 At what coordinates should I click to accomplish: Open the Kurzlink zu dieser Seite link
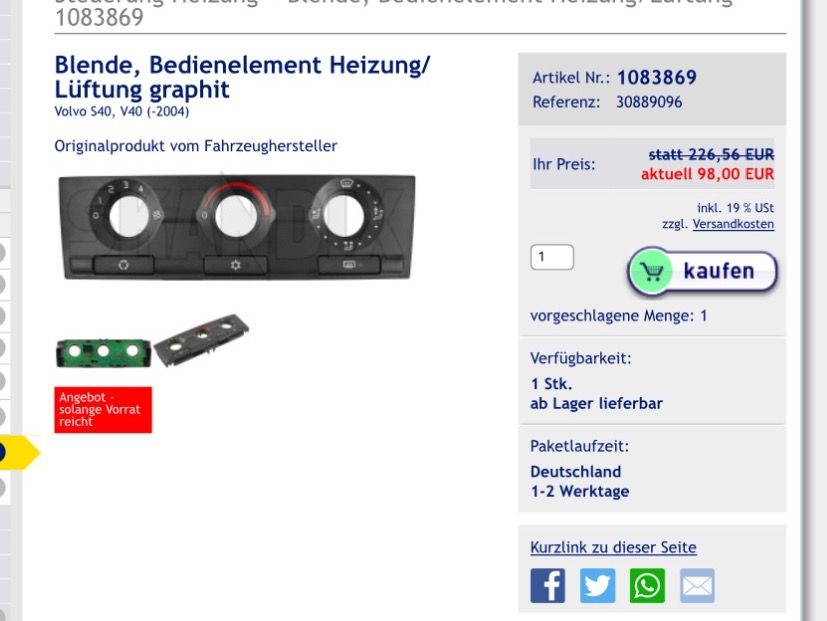613,548
